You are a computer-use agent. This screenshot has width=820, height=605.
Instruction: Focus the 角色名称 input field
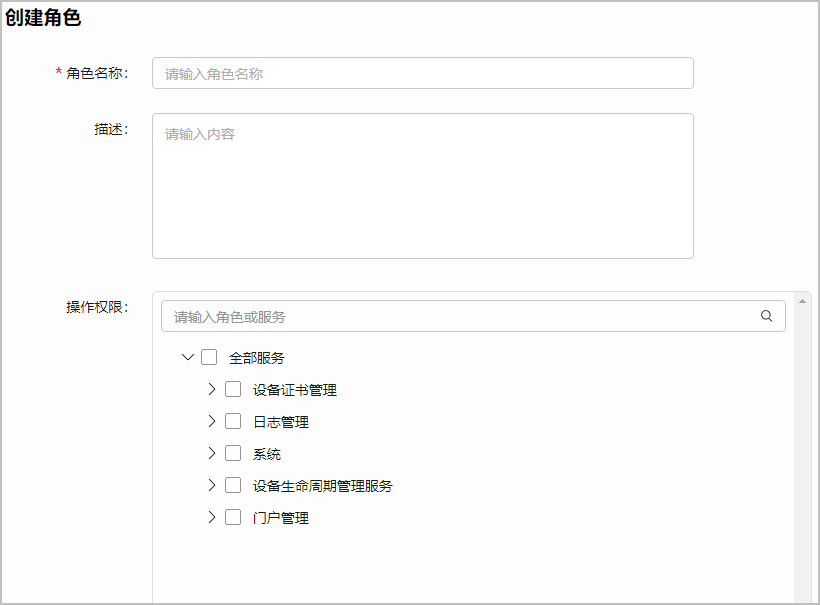423,73
